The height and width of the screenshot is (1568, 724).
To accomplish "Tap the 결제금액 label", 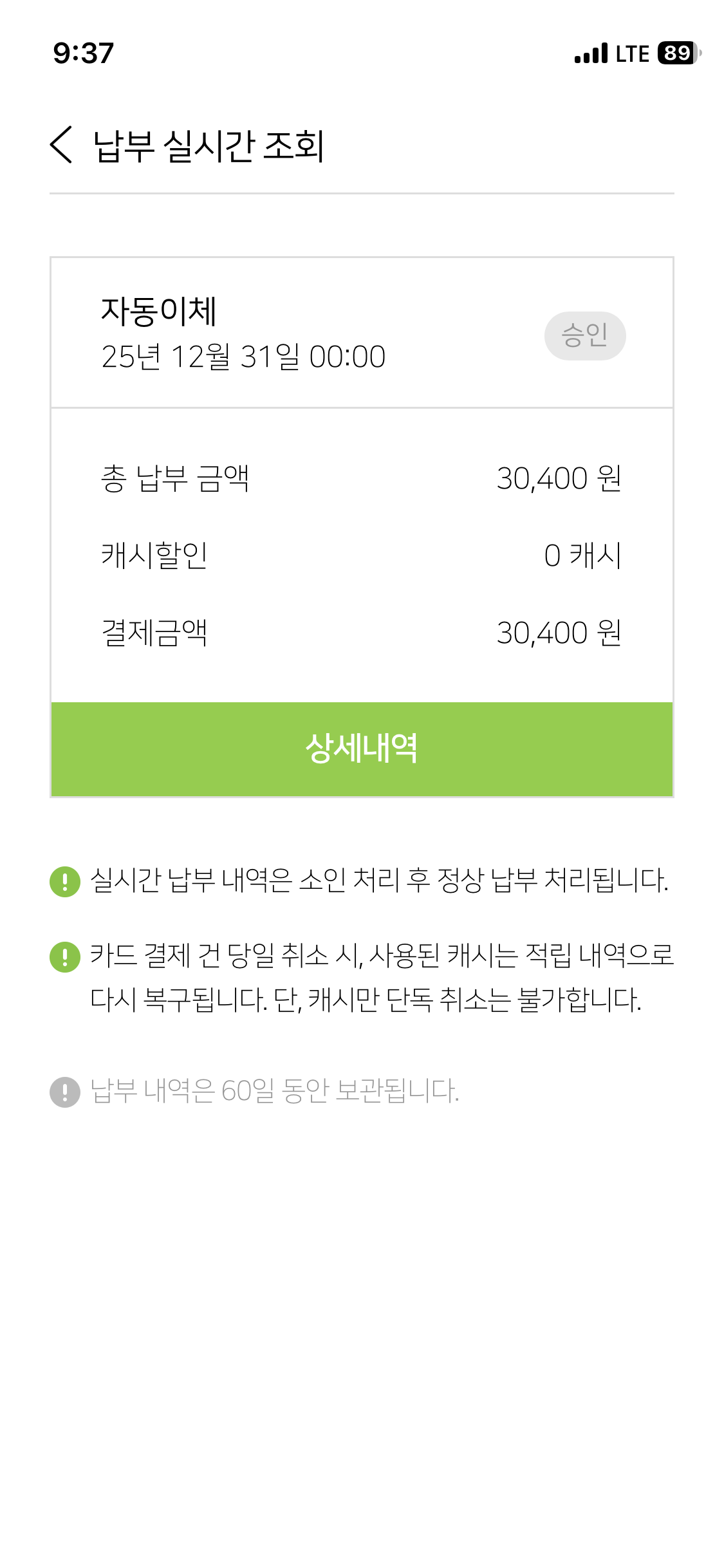I will coord(154,633).
